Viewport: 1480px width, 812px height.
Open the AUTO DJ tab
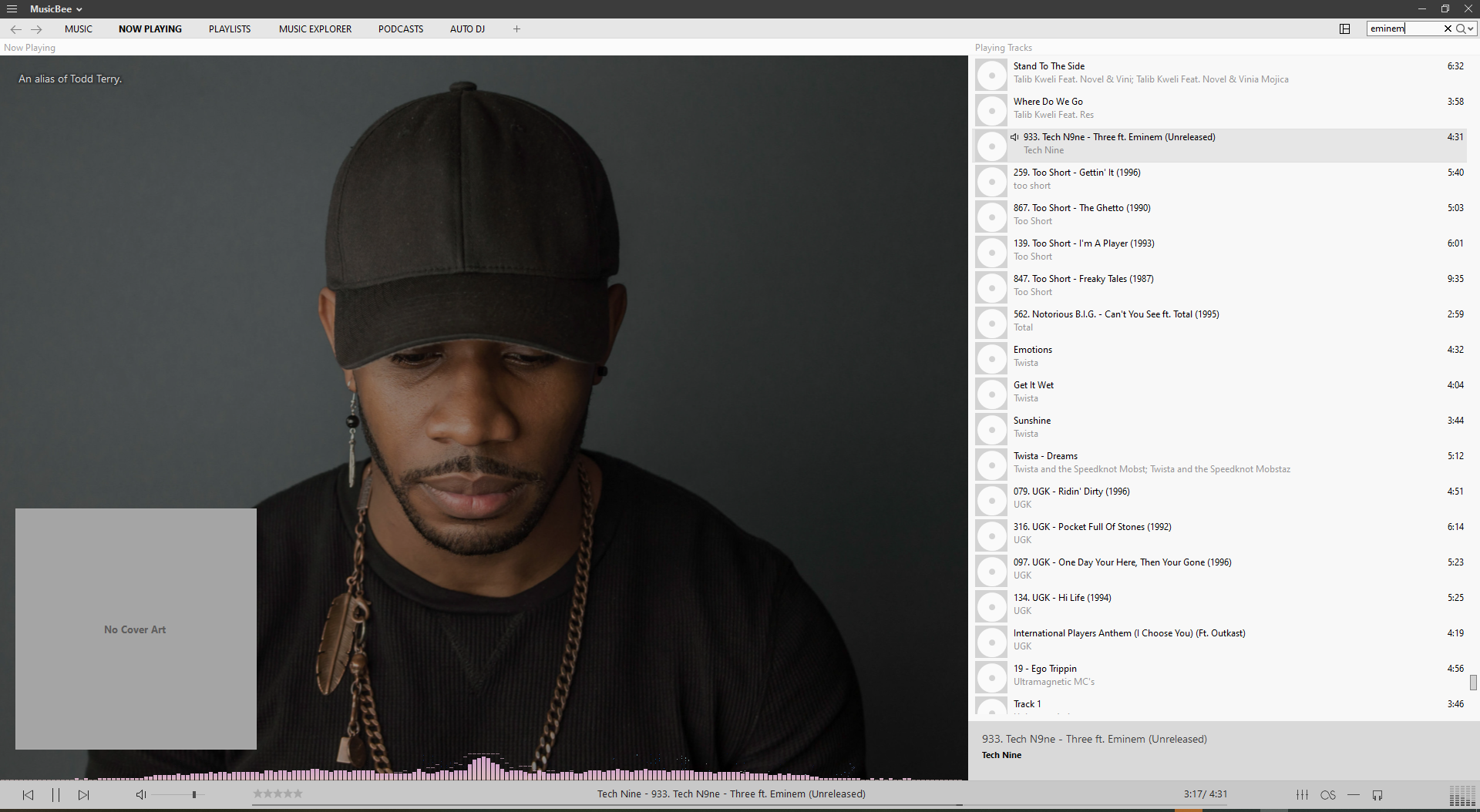pyautogui.click(x=467, y=29)
